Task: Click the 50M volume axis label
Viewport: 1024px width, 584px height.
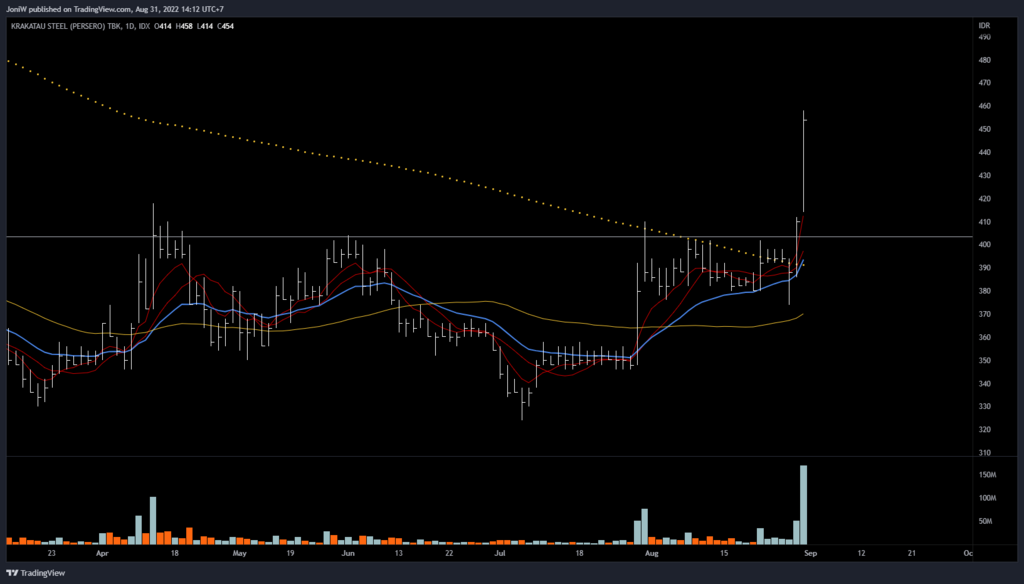Action: click(x=985, y=521)
